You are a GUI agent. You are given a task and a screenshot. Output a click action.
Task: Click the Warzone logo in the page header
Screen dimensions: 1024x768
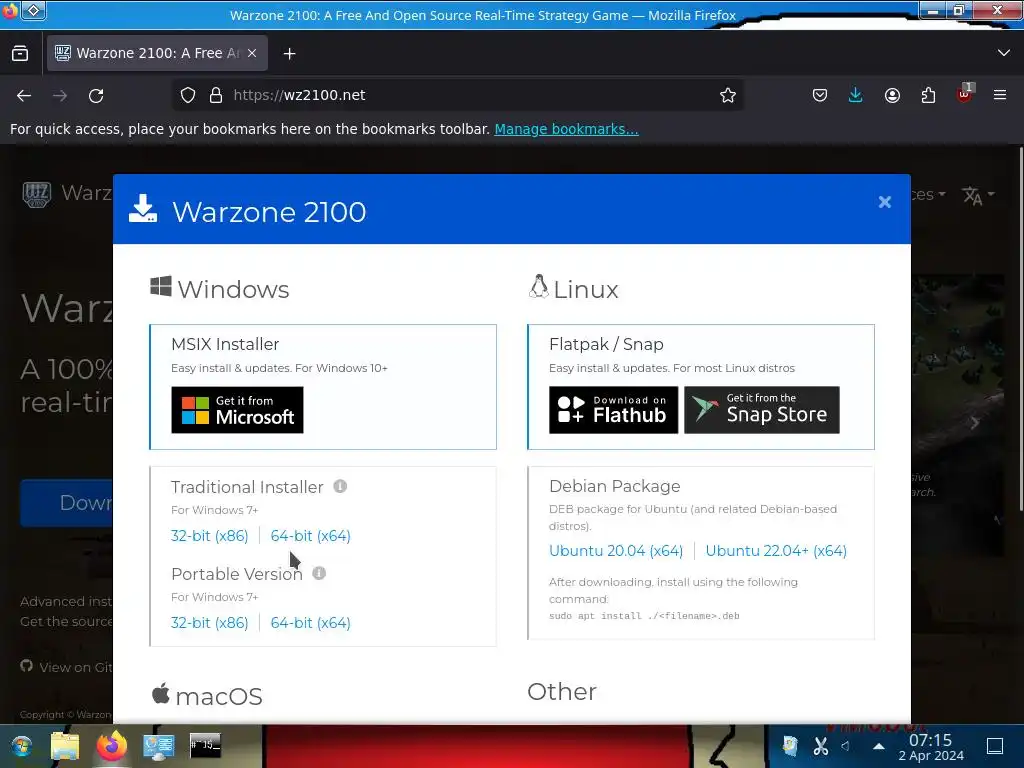click(37, 193)
